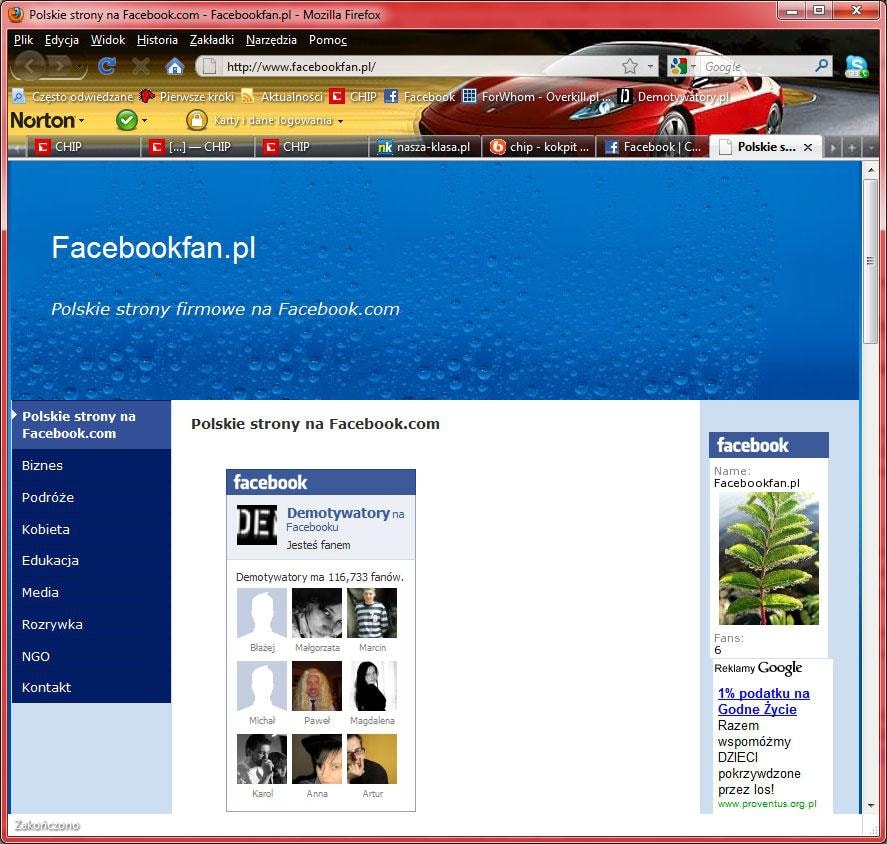Open the URL history dropdown arrow

(650, 66)
